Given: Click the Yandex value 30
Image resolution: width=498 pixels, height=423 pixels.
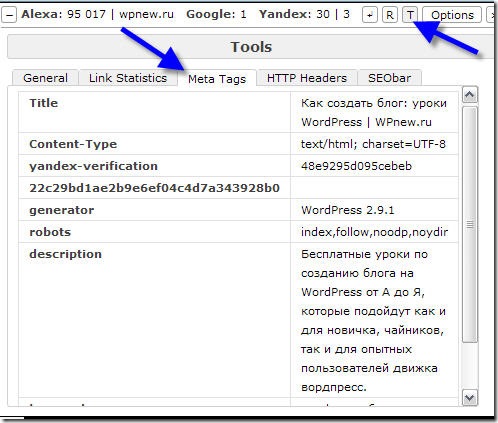Looking at the screenshot, I should [x=323, y=15].
